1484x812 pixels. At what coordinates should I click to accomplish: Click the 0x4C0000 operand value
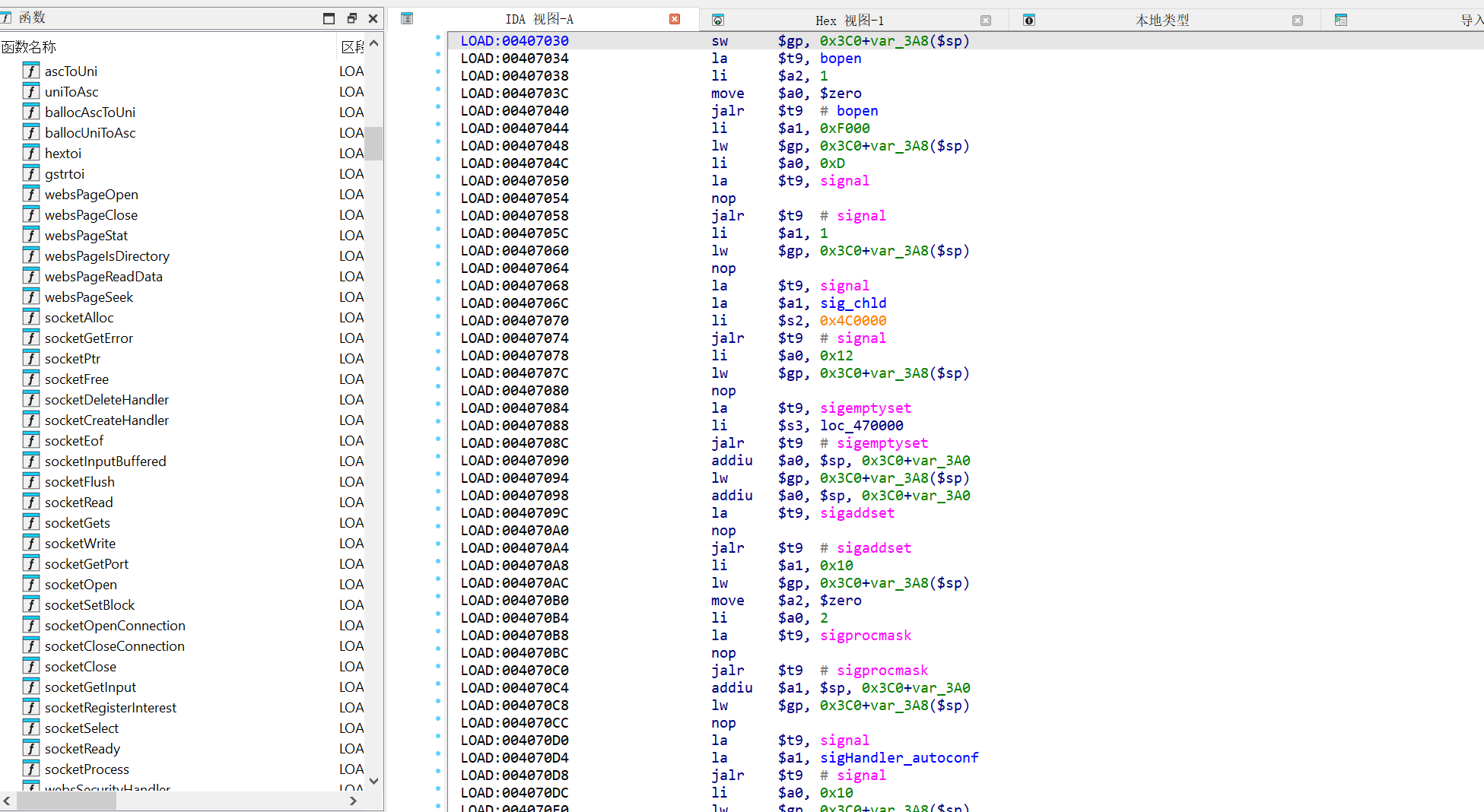(x=853, y=320)
